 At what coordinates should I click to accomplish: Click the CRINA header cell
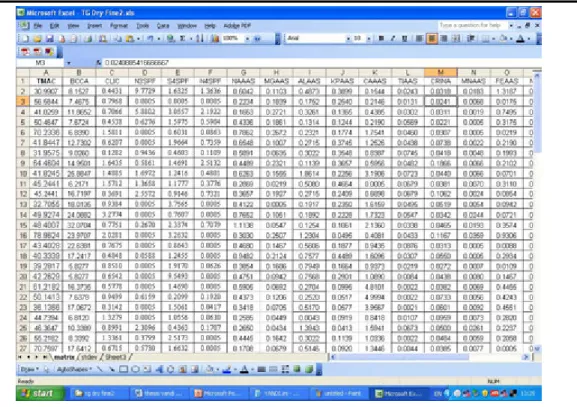(x=440, y=81)
